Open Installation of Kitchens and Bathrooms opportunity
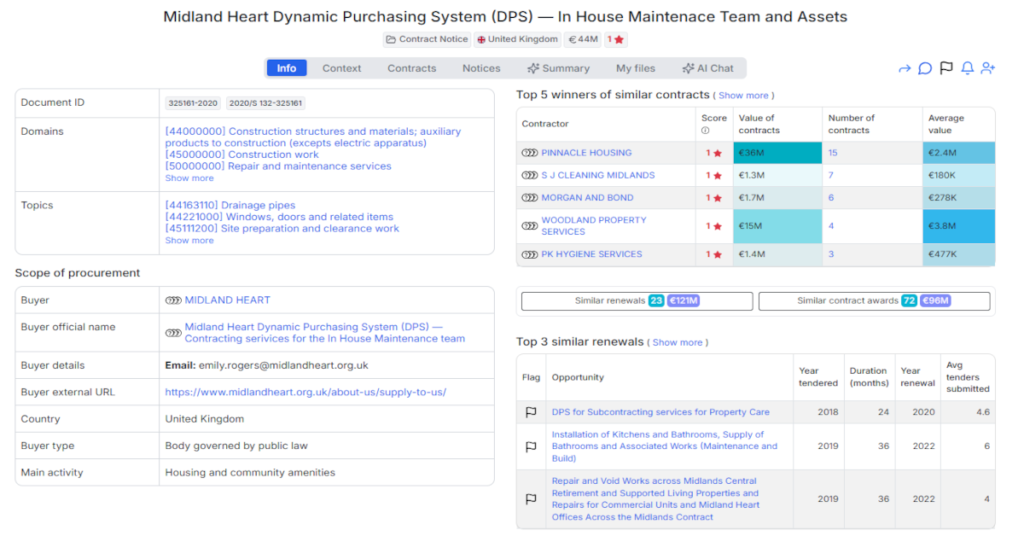 point(664,447)
